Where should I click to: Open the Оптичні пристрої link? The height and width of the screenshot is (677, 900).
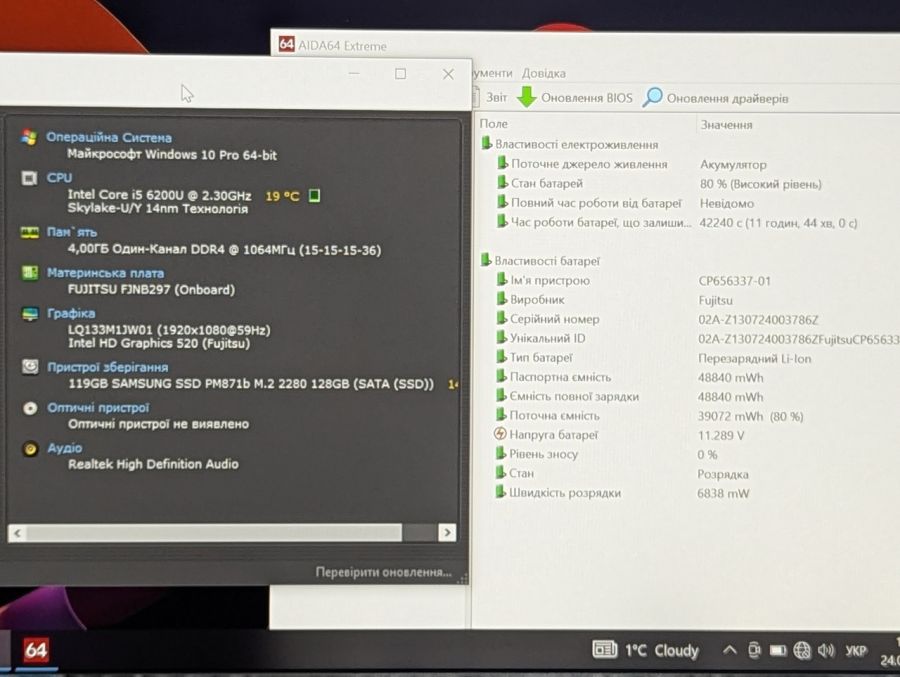[x=98, y=408]
